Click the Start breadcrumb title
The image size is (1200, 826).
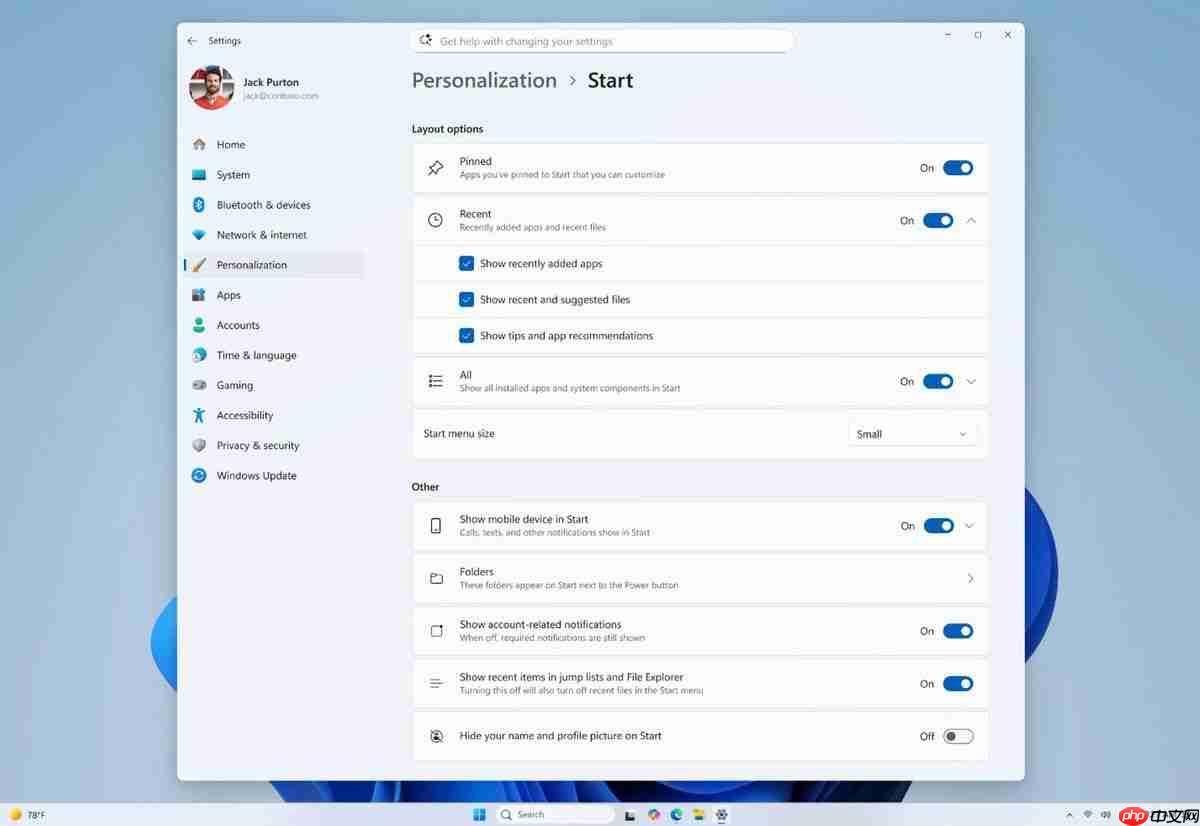610,81
